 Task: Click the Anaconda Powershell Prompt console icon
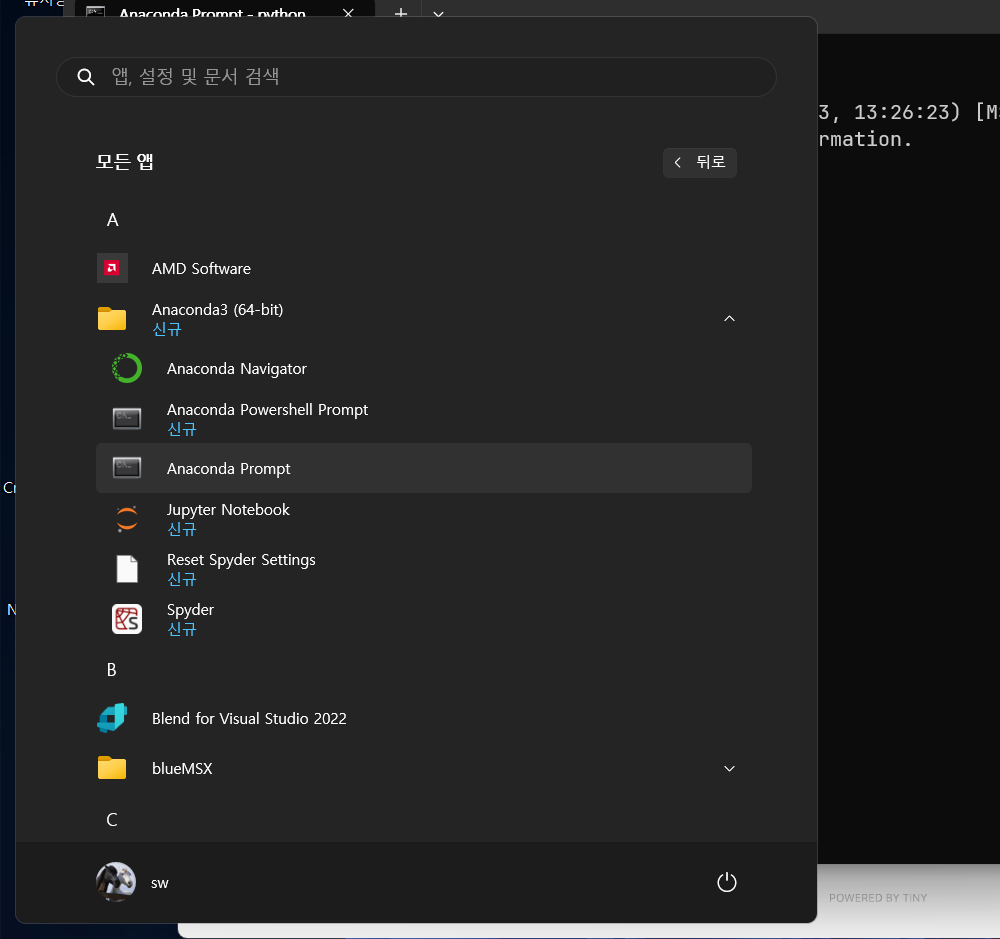[127, 418]
